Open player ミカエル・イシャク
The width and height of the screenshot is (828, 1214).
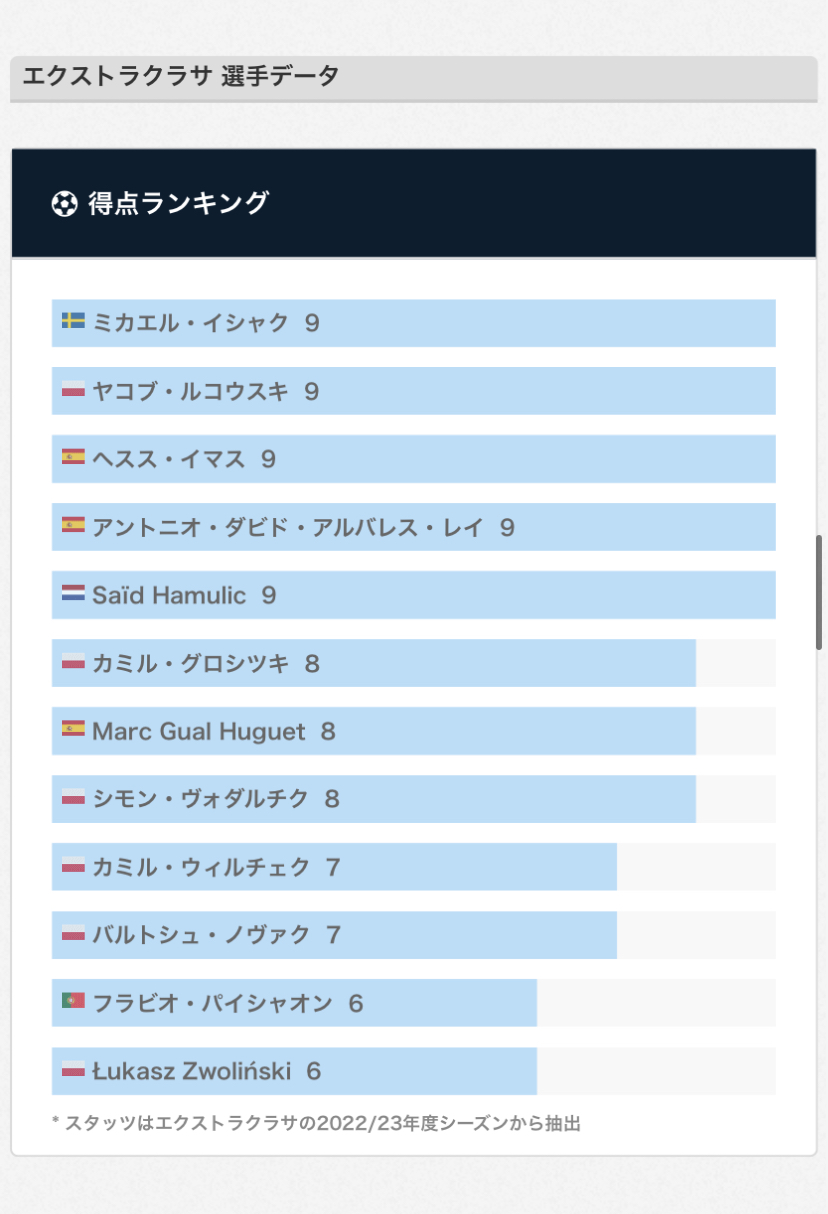[x=190, y=323]
